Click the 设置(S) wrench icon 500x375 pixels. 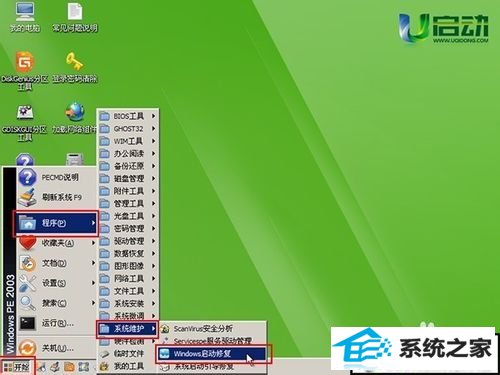click(27, 283)
